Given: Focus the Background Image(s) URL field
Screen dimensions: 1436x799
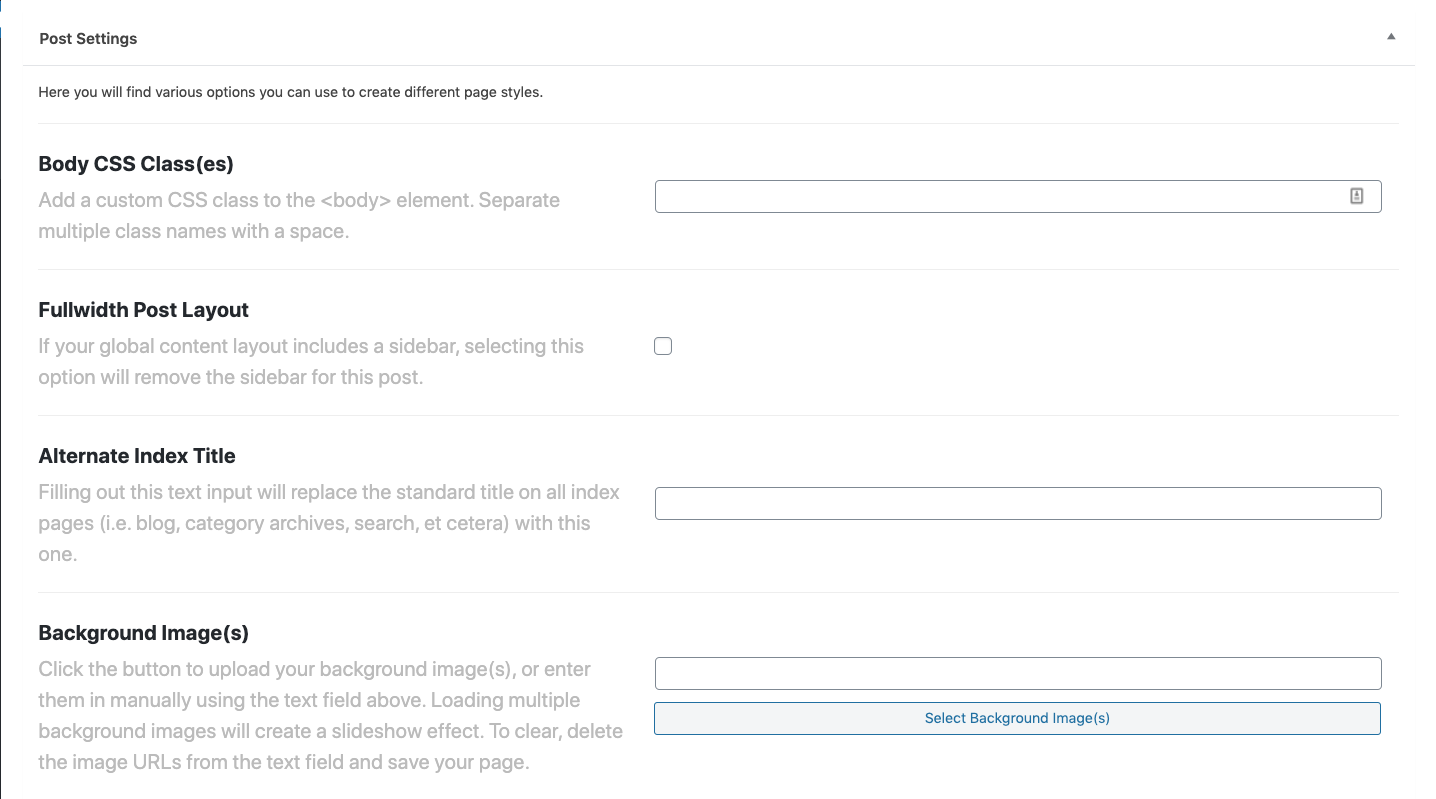Looking at the screenshot, I should pos(1017,673).
